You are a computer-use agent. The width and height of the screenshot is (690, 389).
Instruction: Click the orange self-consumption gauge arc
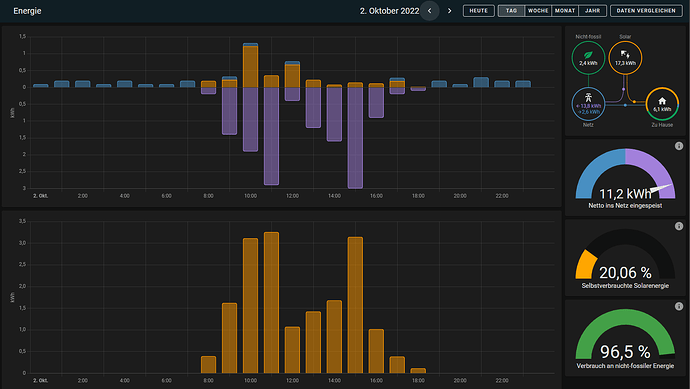586,264
